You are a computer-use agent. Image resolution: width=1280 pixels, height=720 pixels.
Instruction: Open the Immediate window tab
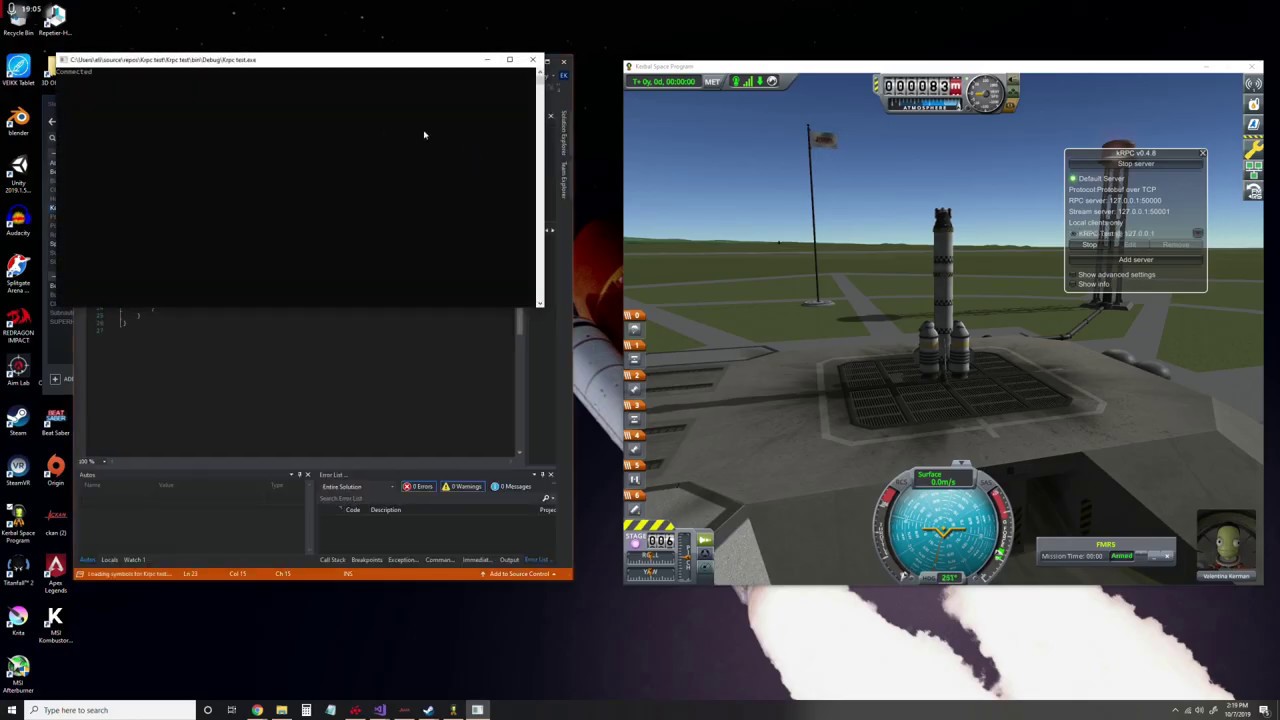tap(477, 560)
